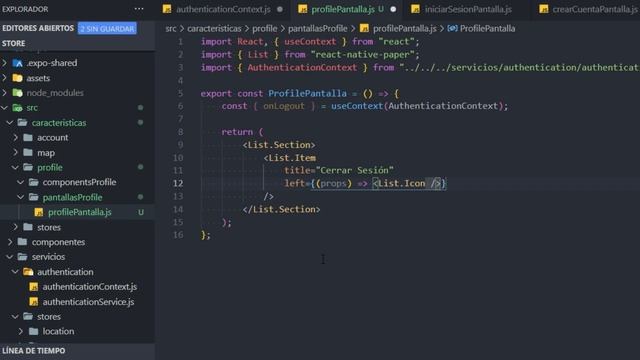The height and width of the screenshot is (360, 640).
Task: Click the map folder icon
Action: coord(28,153)
